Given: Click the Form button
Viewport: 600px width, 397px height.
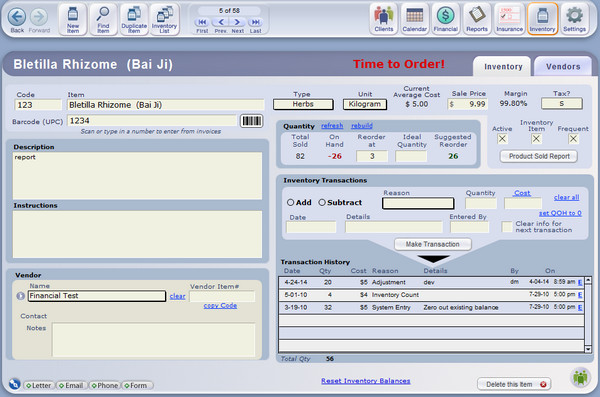Looking at the screenshot, I should 137,386.
